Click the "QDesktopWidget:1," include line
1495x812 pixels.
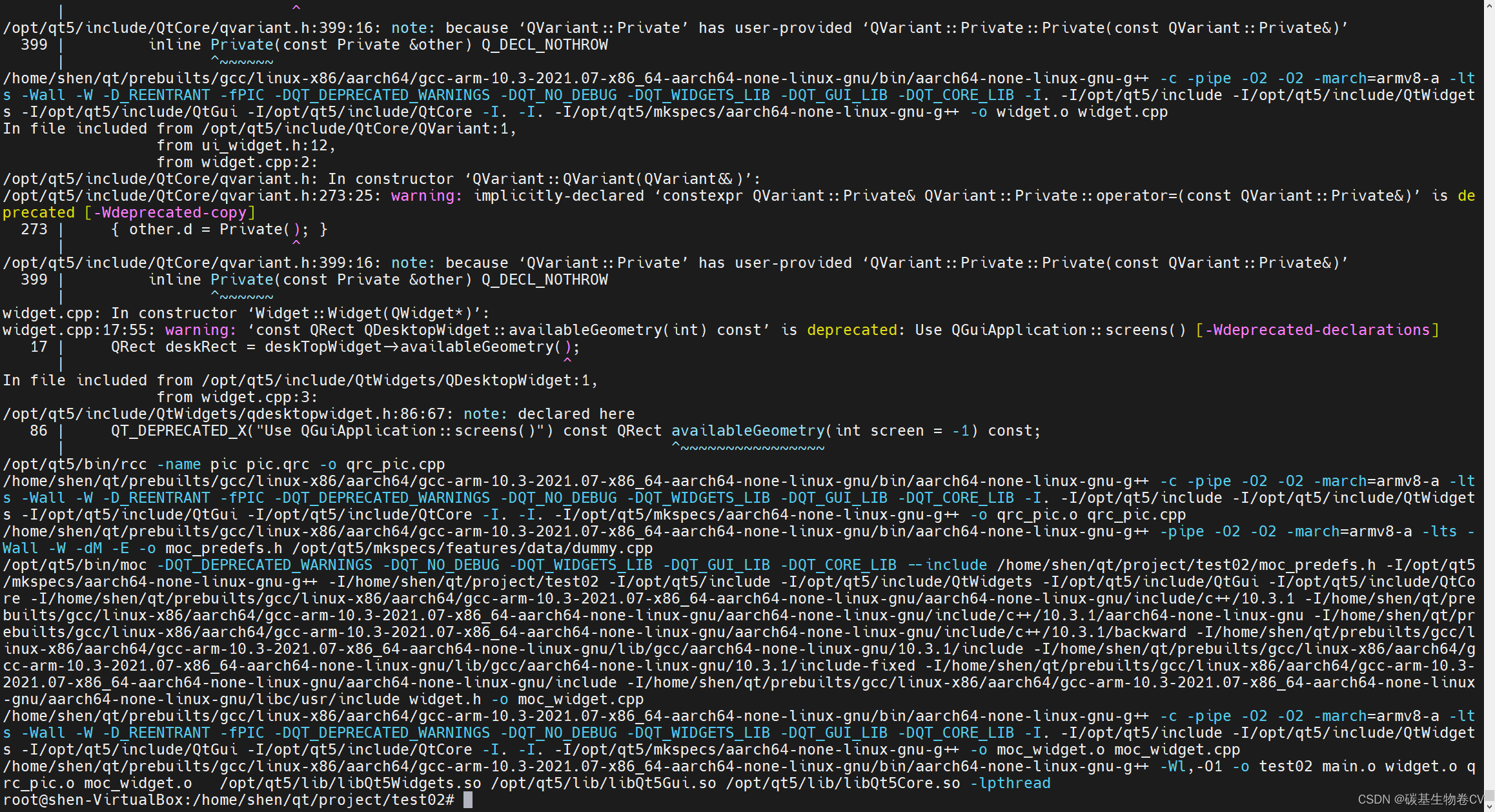click(301, 380)
